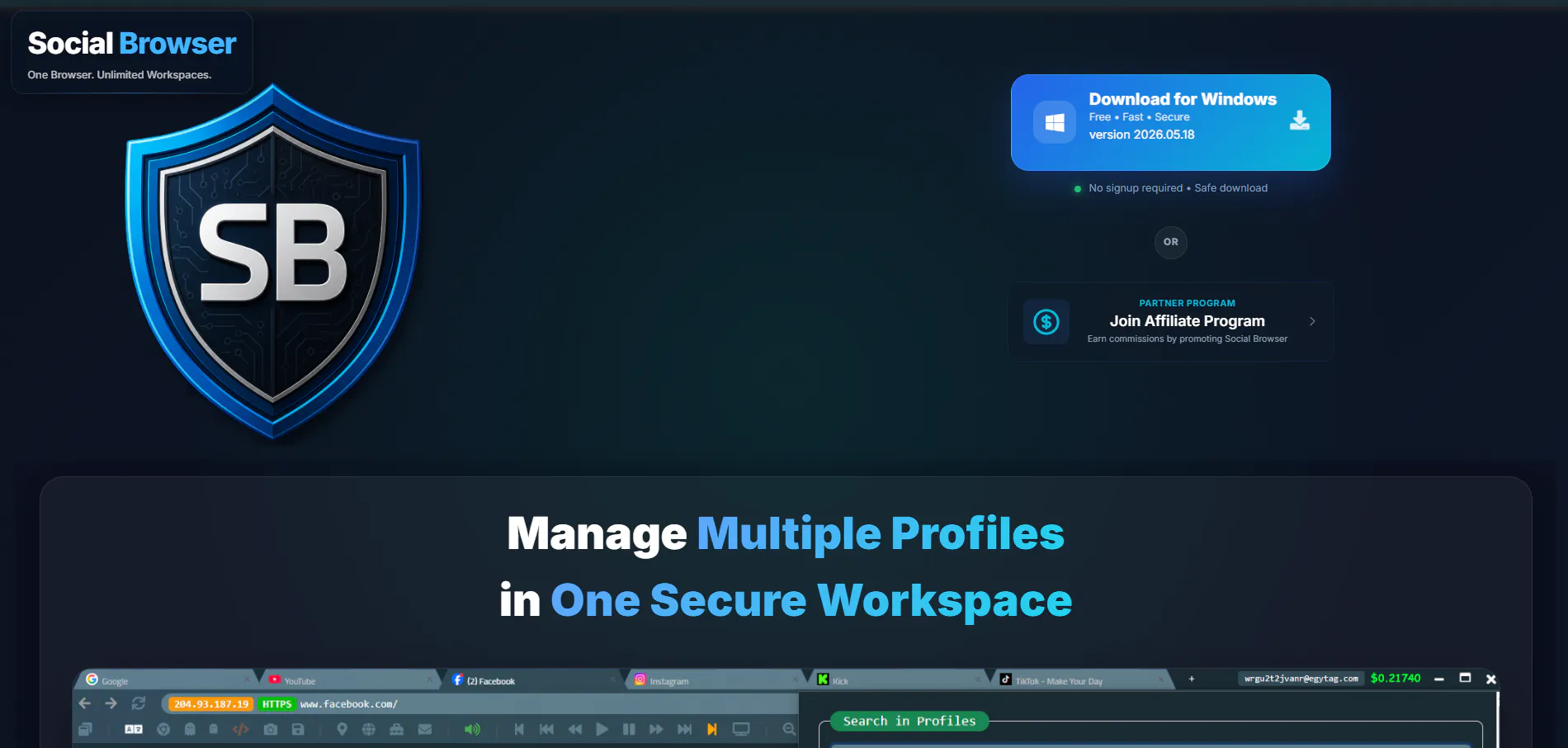
Task: Click the monitor display icon
Action: pyautogui.click(x=741, y=729)
